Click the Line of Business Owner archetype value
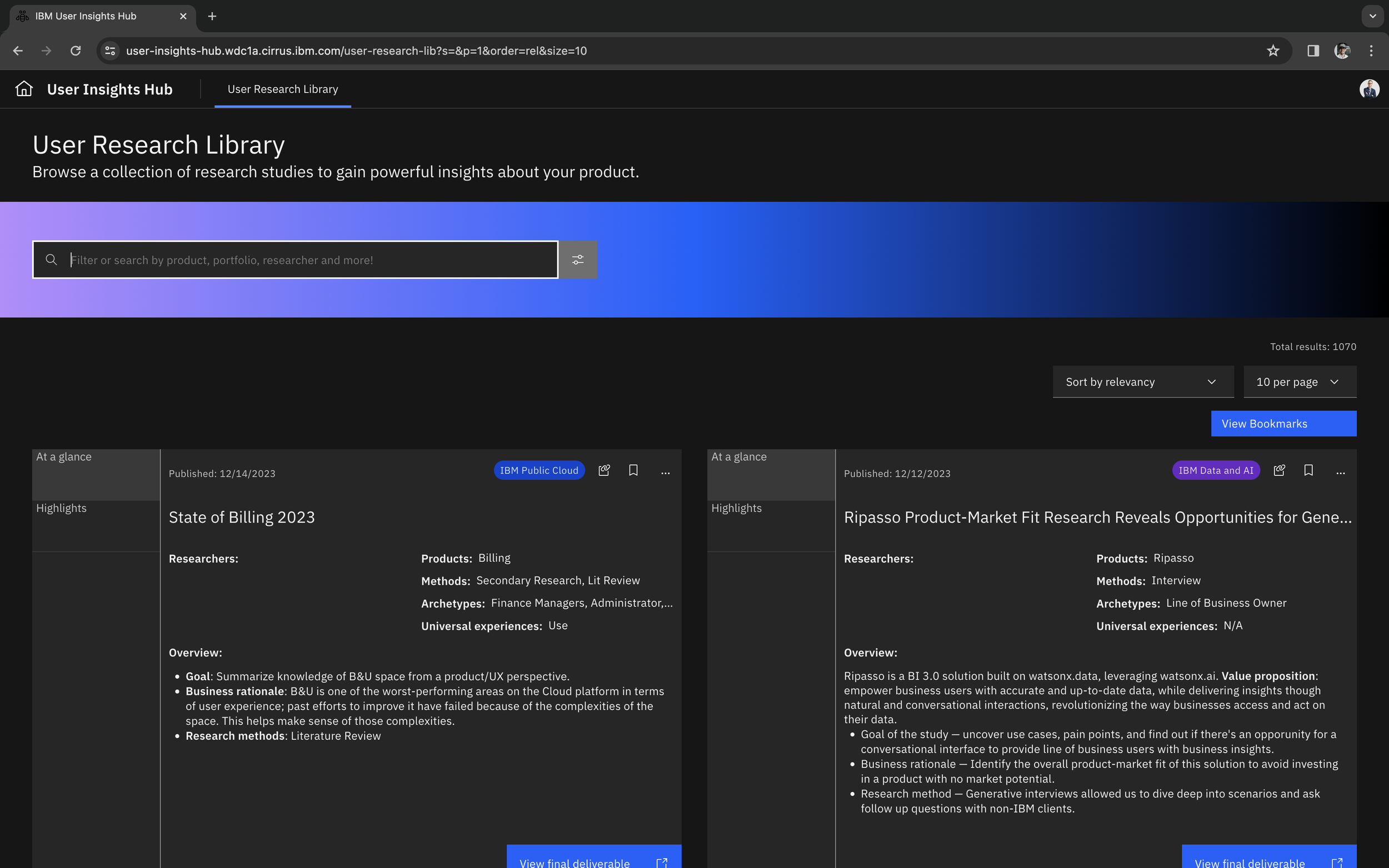 (1227, 603)
